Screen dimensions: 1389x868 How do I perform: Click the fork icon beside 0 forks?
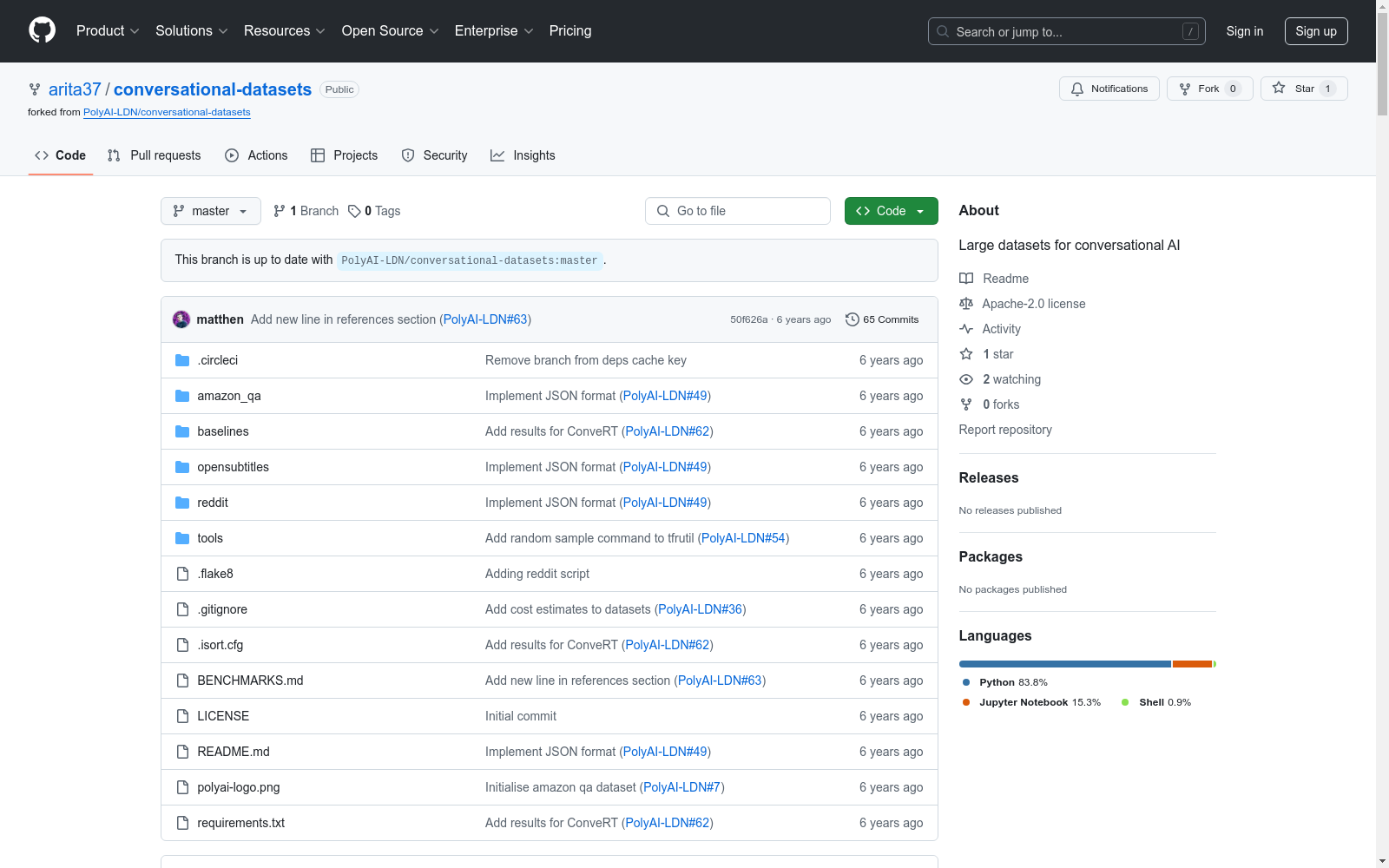[x=966, y=404]
